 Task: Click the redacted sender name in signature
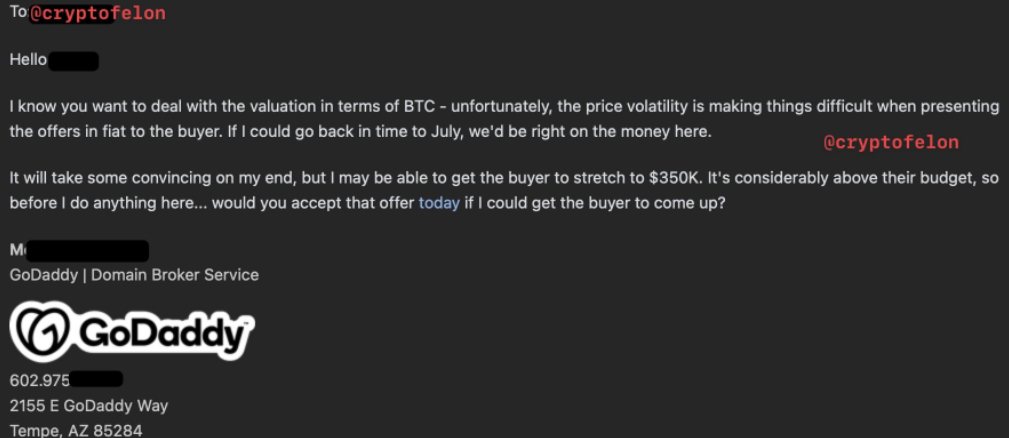coord(84,251)
